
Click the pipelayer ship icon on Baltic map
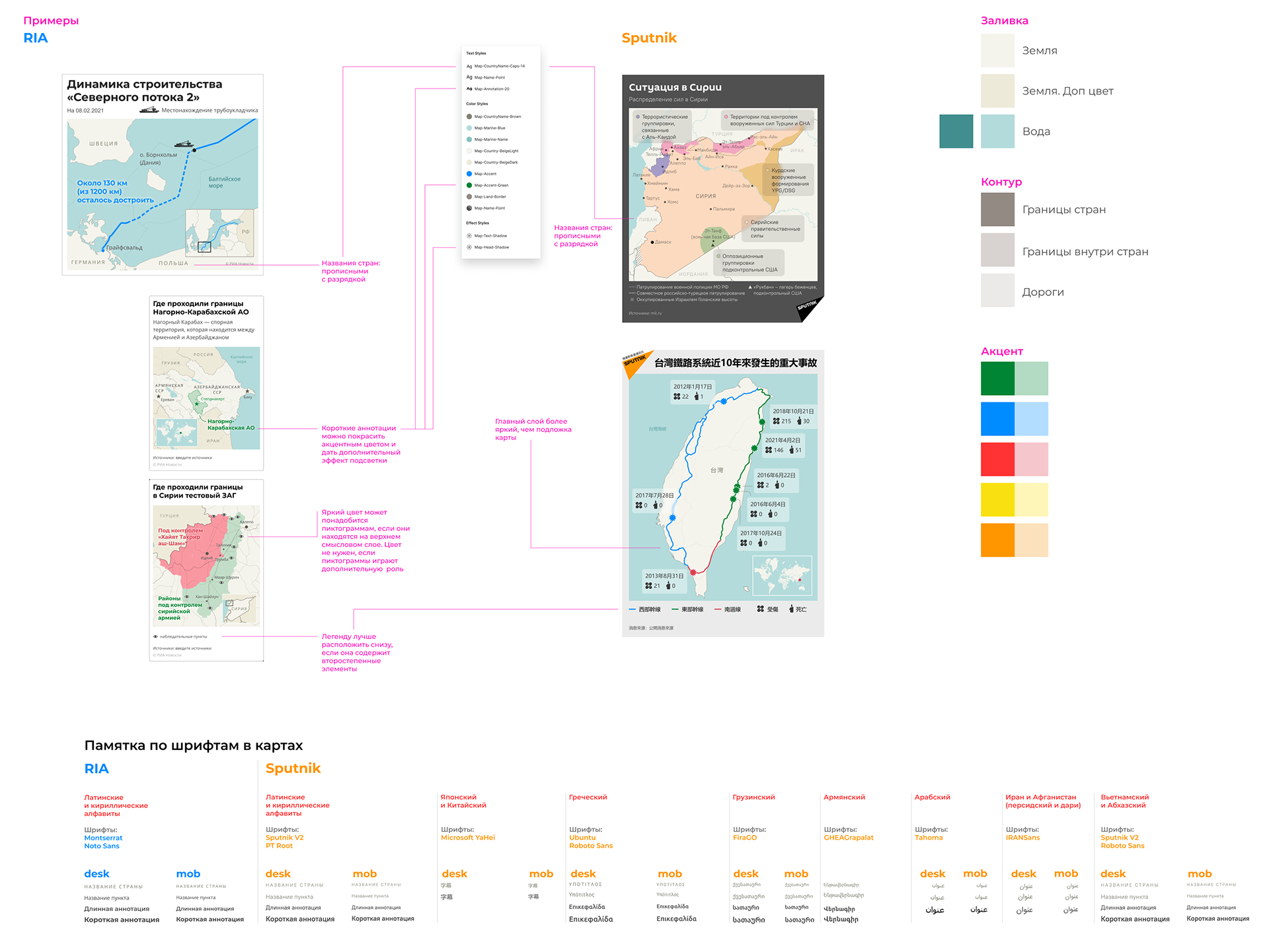(x=183, y=143)
